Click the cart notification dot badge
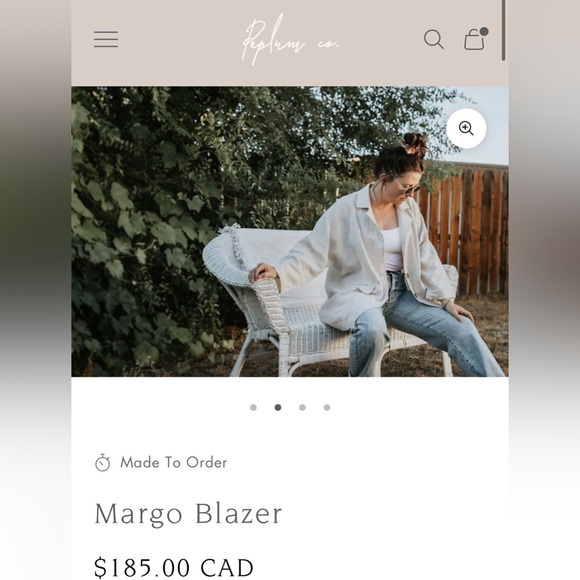The width and height of the screenshot is (580, 580). 483,32
